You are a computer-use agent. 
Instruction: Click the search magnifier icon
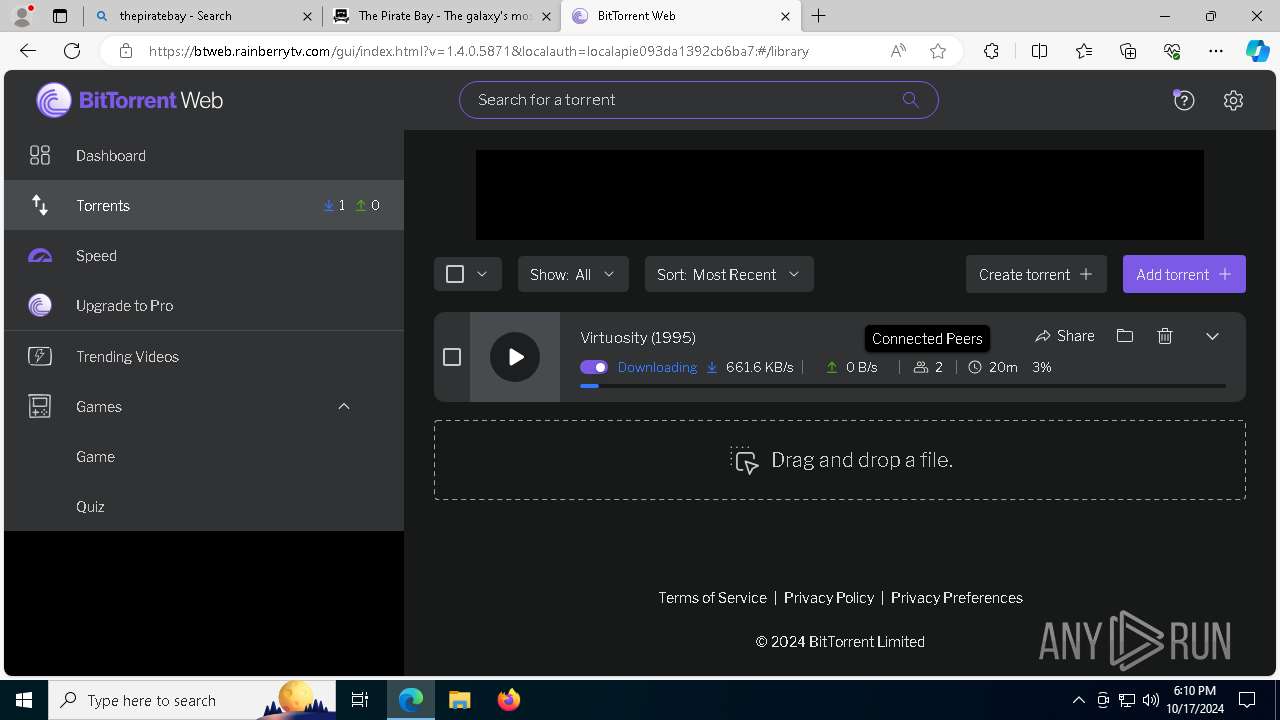[x=910, y=99]
